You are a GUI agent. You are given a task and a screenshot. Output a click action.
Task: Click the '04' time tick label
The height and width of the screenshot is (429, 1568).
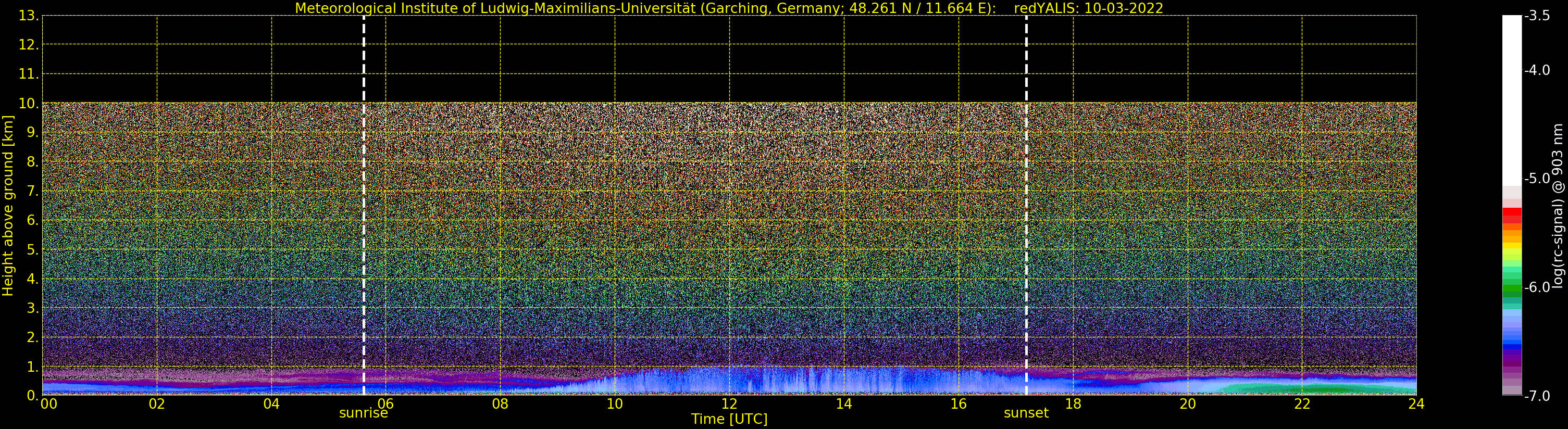271,403
